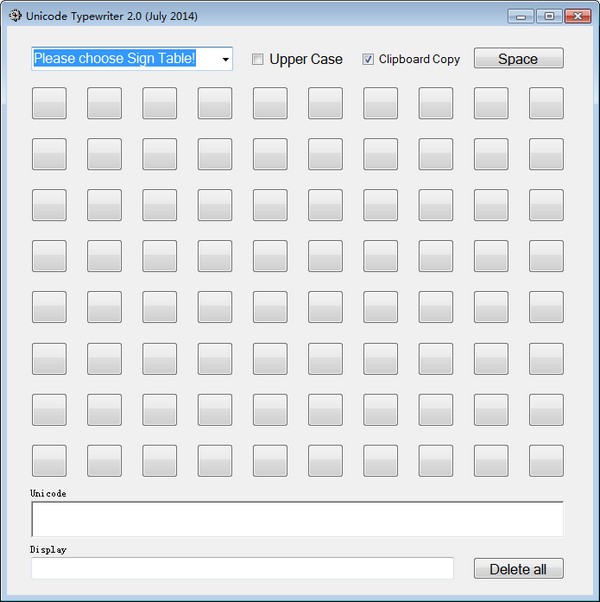Minimize the Unicode Typewriter window
This screenshot has width=600, height=602.
(521, 16)
